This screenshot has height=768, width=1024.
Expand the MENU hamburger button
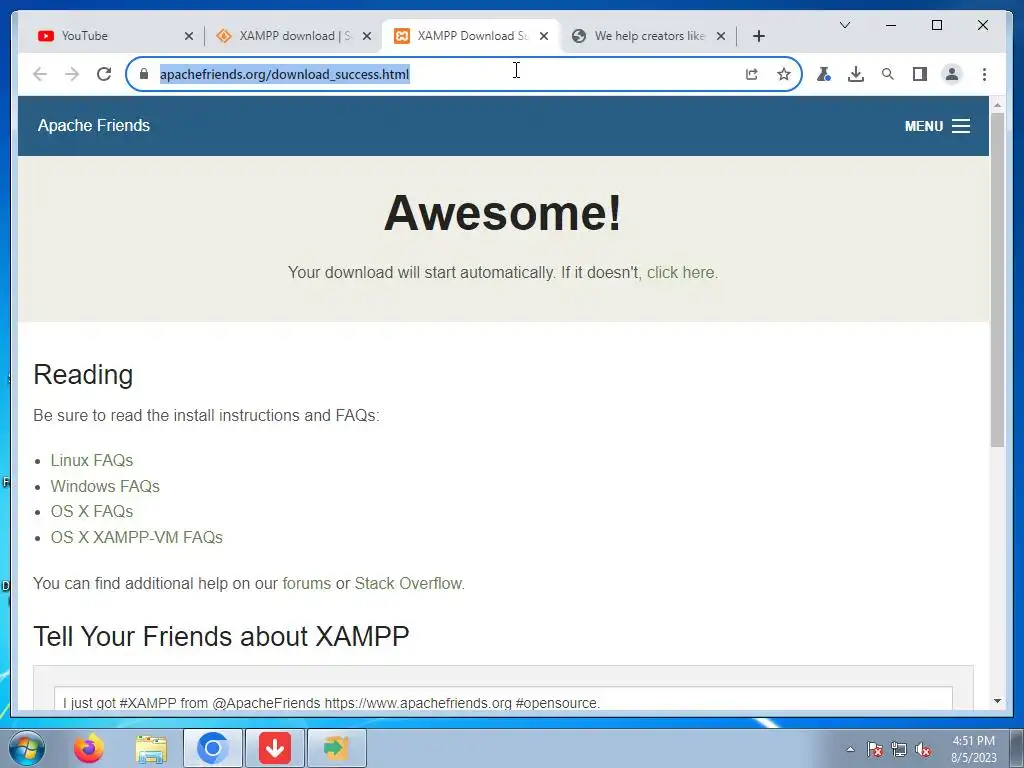pyautogui.click(x=937, y=126)
